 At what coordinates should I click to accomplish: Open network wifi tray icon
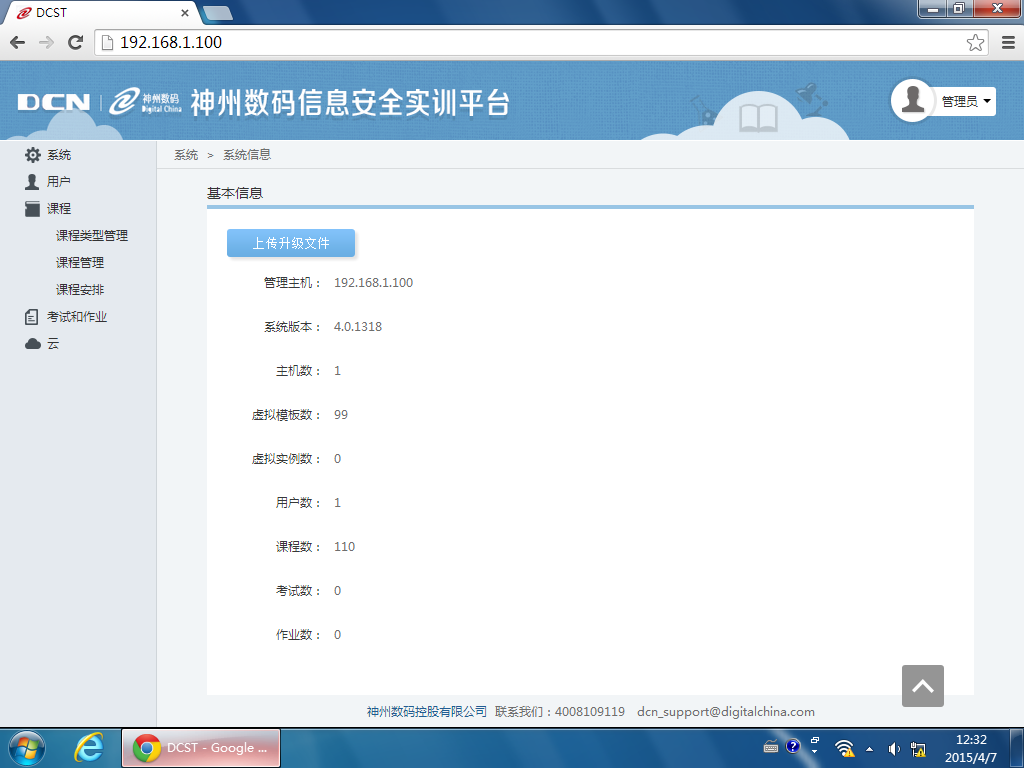844,748
